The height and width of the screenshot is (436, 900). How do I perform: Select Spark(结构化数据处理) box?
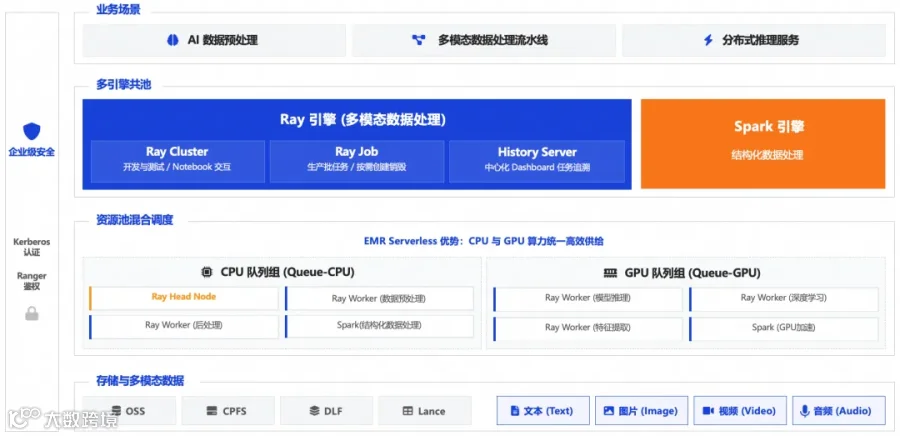(x=379, y=326)
